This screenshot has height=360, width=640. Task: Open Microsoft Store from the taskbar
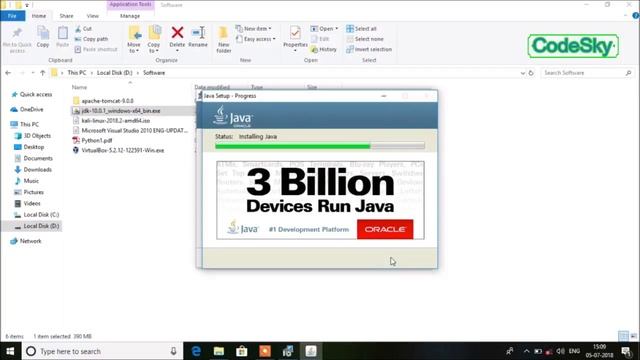click(x=242, y=351)
